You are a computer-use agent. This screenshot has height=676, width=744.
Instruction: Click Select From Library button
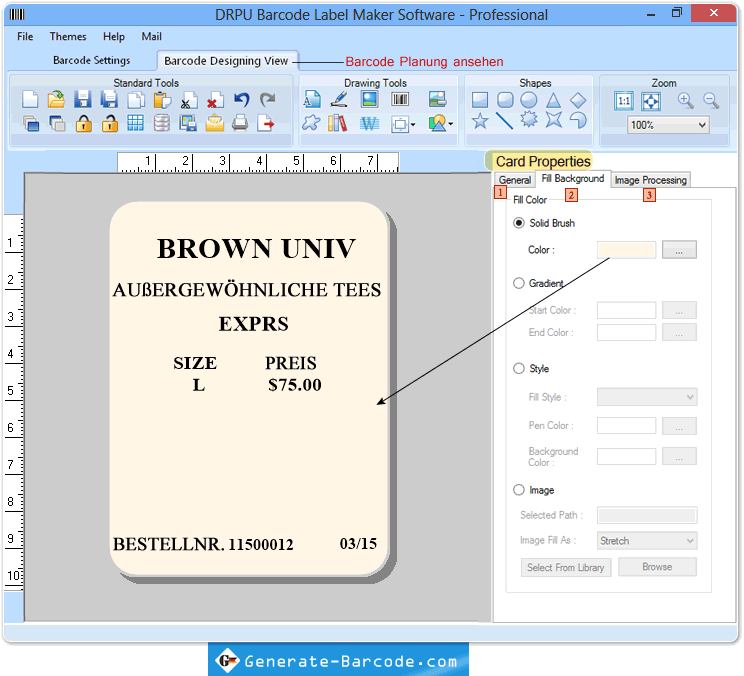(566, 567)
